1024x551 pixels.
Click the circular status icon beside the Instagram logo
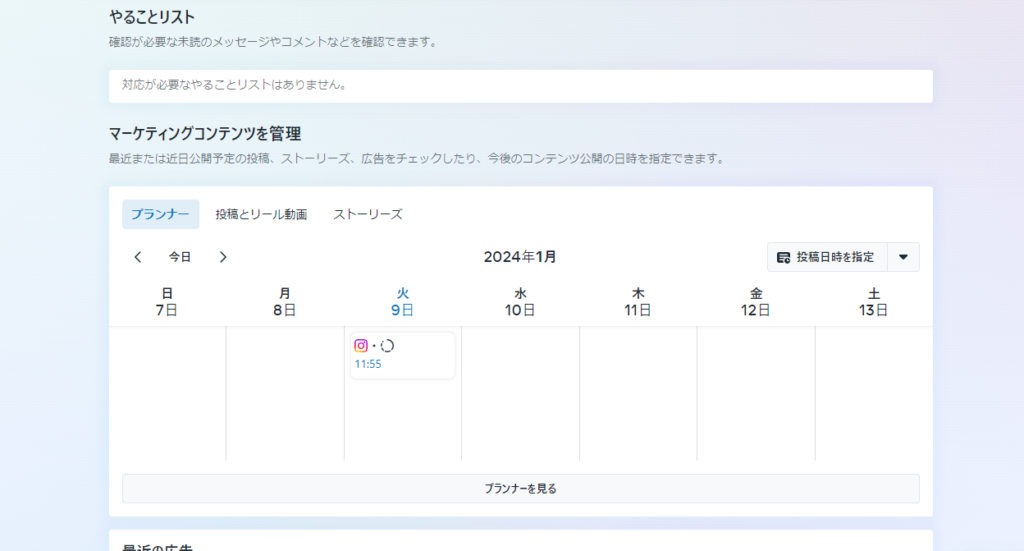pyautogui.click(x=387, y=346)
